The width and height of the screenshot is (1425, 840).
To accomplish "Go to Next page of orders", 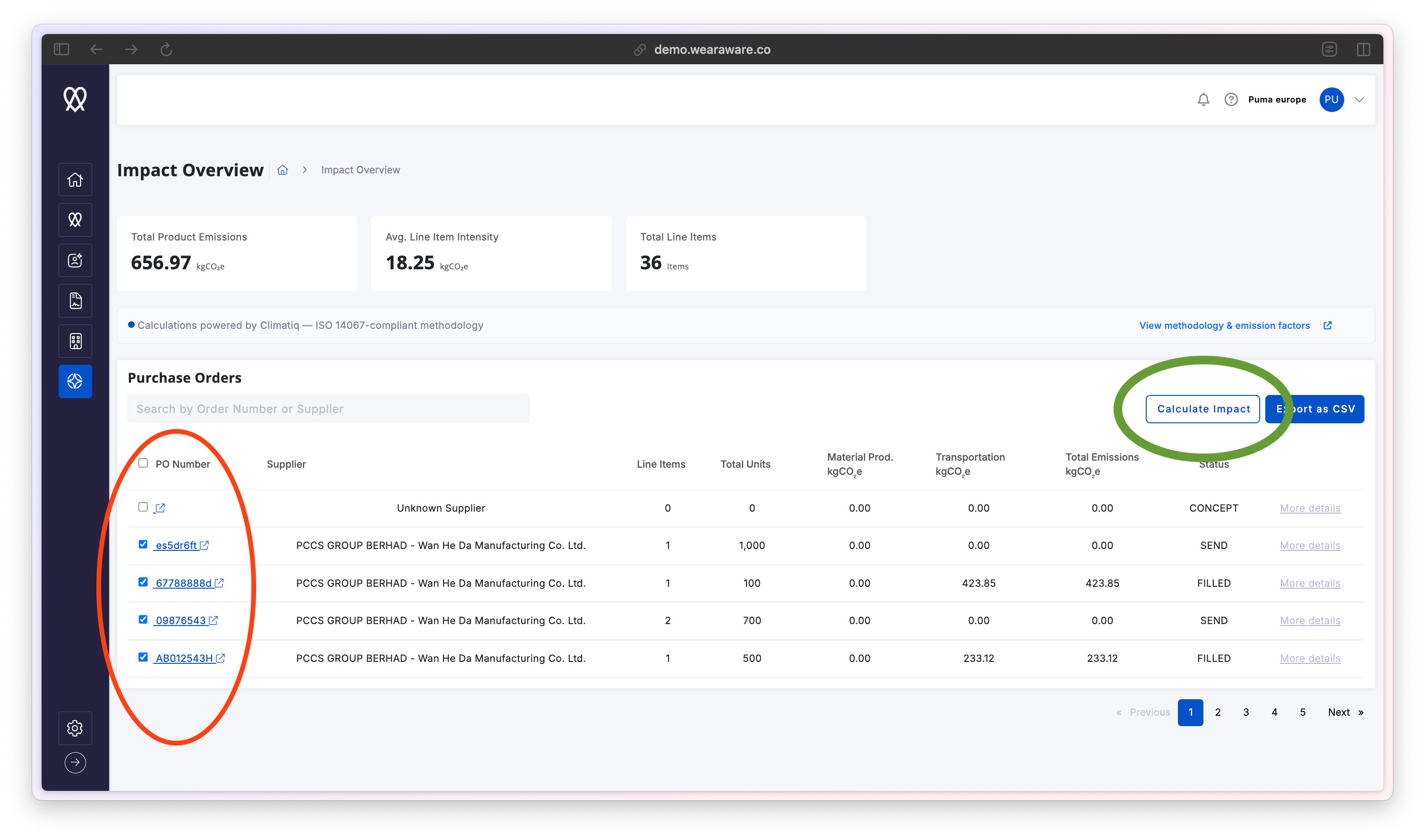I will pyautogui.click(x=1345, y=712).
